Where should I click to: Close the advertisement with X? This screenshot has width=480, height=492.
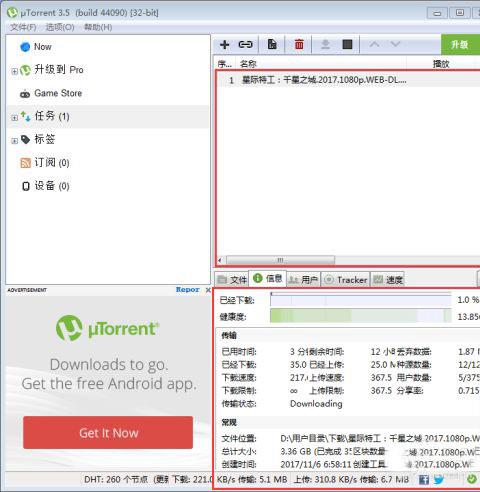pos(208,290)
